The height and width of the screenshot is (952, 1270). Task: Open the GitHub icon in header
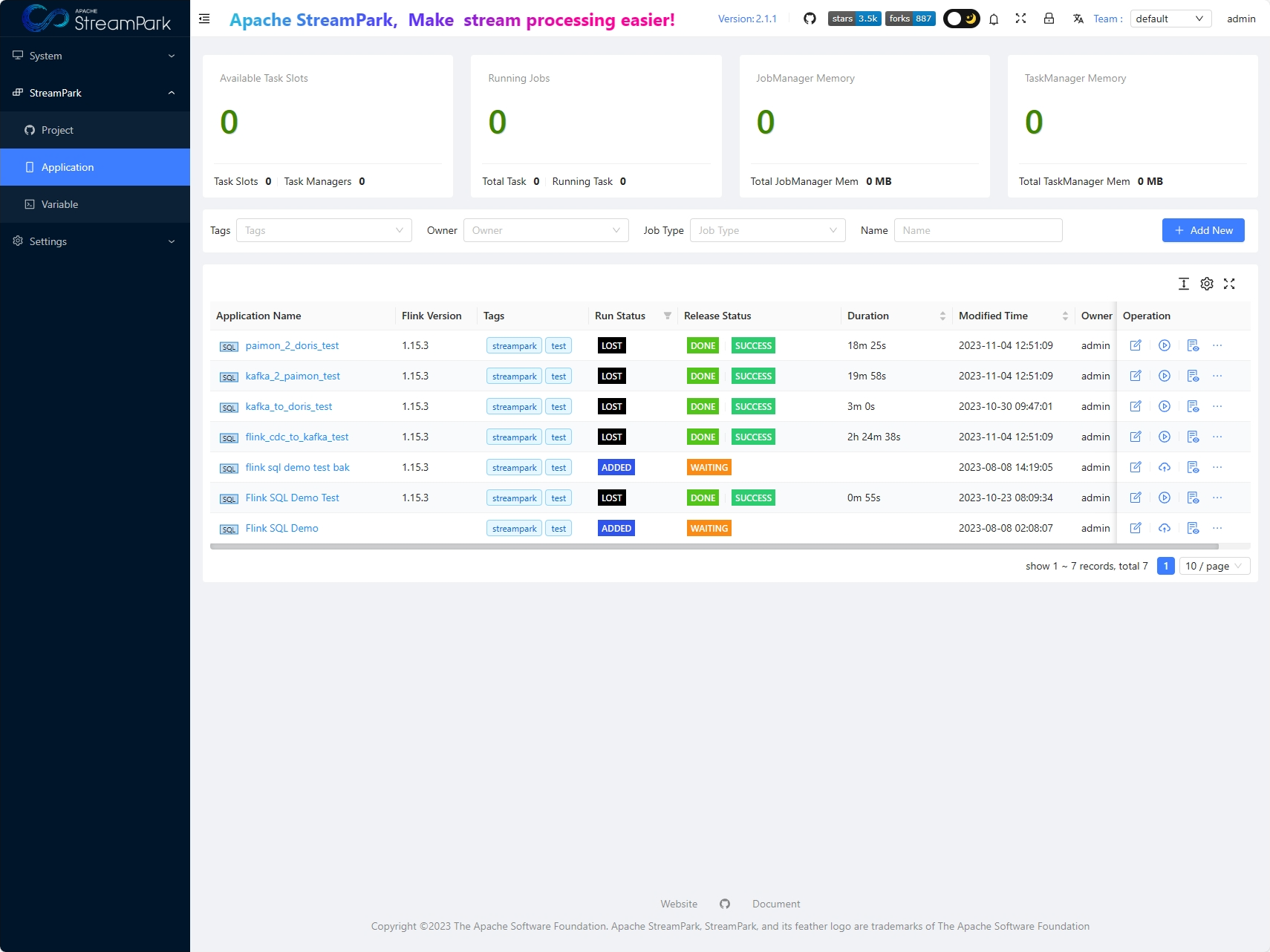[810, 19]
